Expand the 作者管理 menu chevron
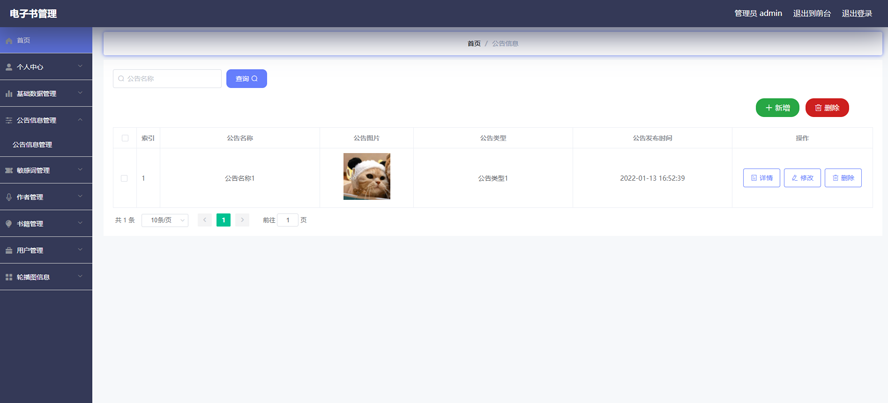 (80, 196)
